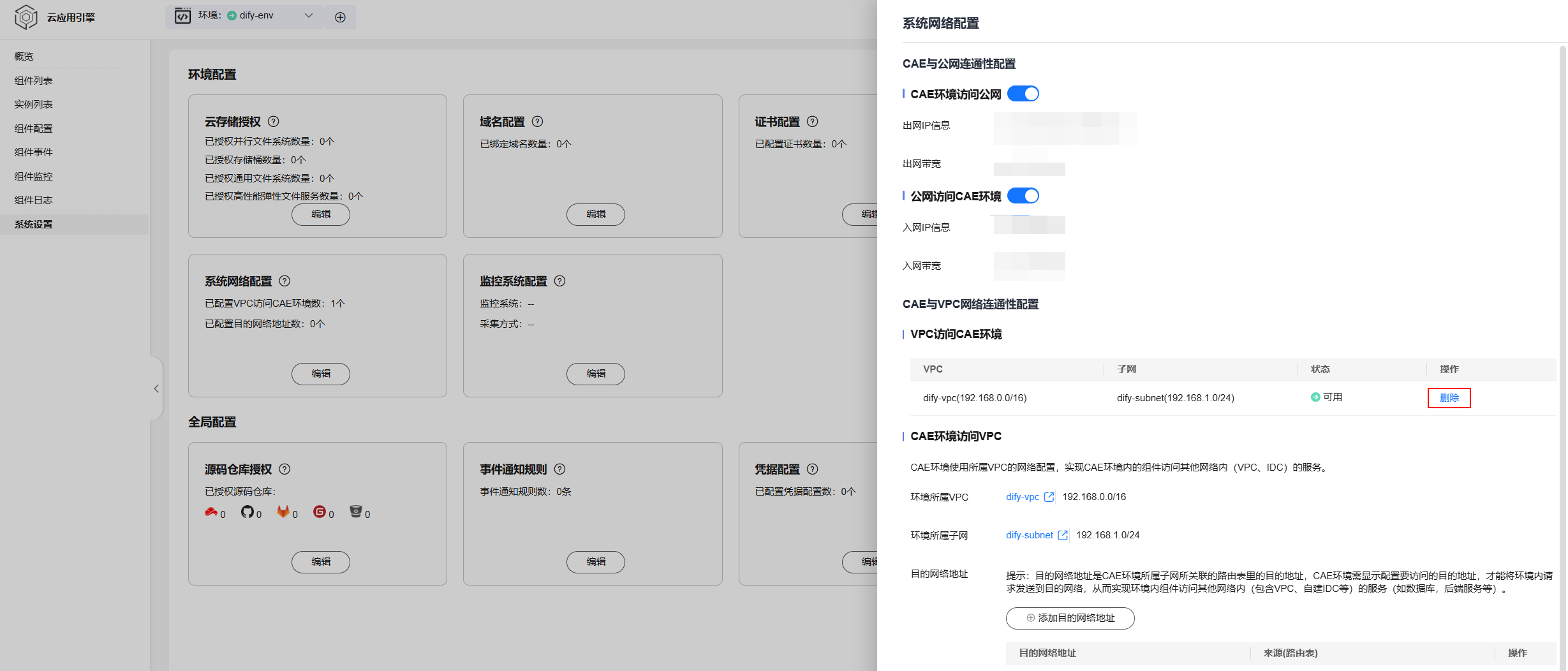Image resolution: width=1568 pixels, height=671 pixels.
Task: Expand the dify-env environment dropdown
Action: (x=309, y=15)
